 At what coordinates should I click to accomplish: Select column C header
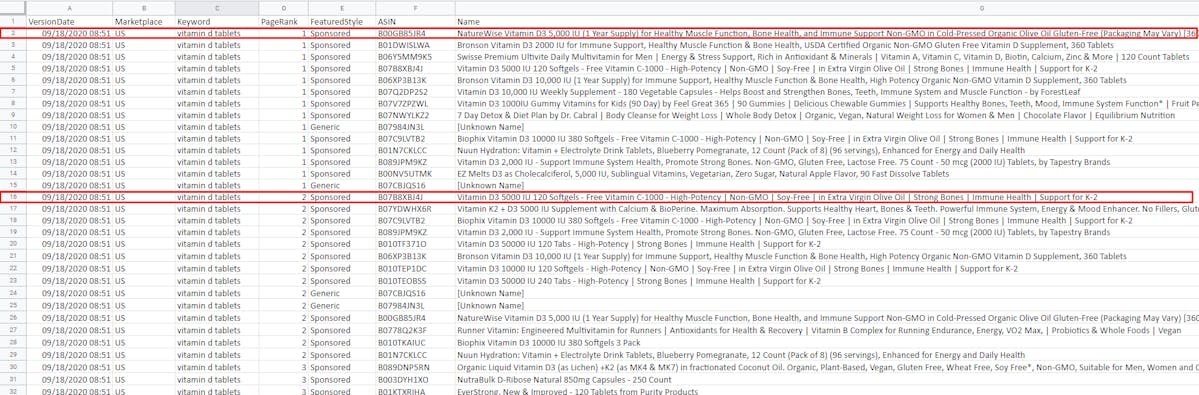[x=216, y=8]
